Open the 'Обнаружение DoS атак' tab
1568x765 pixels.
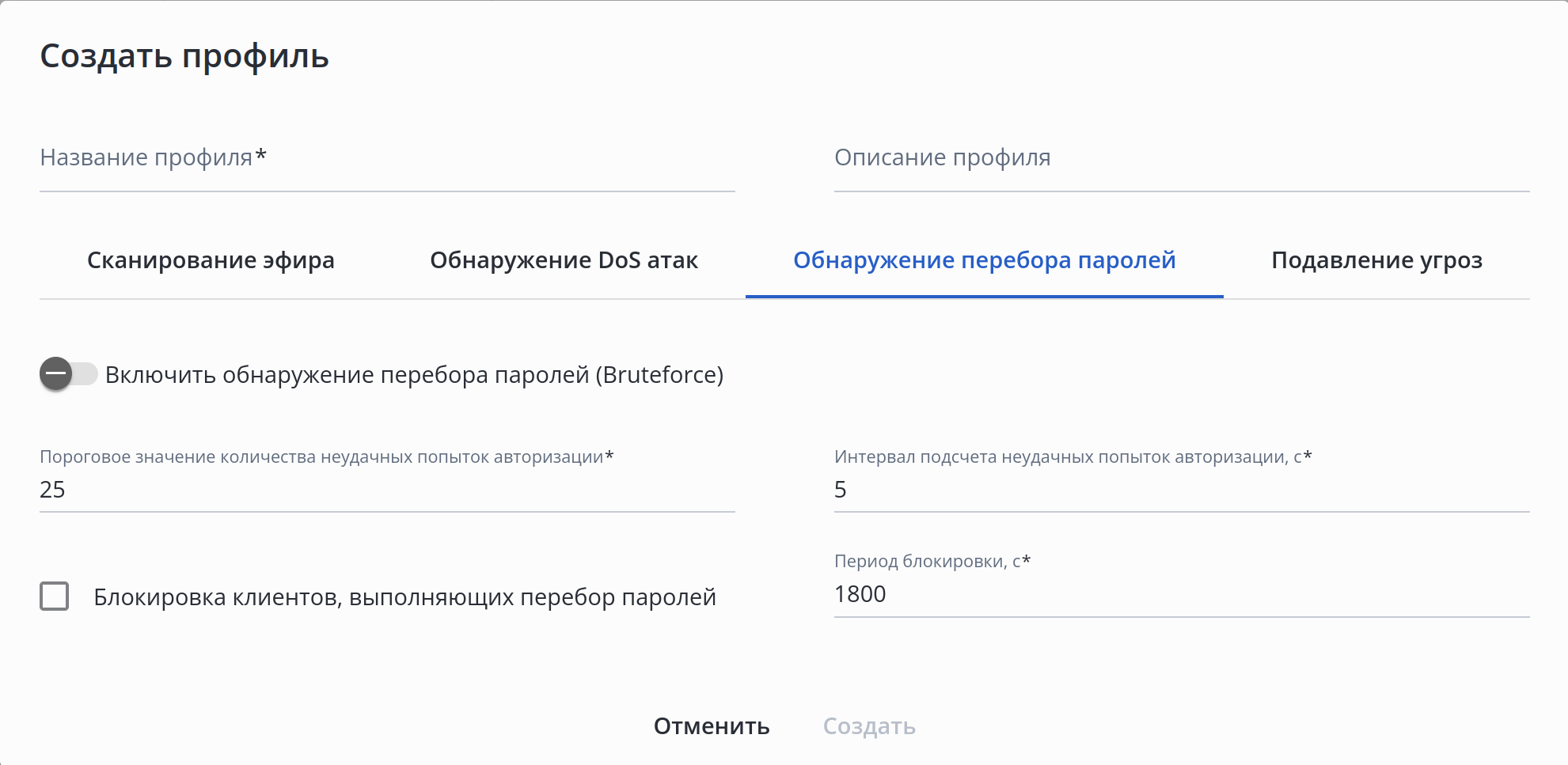(564, 260)
